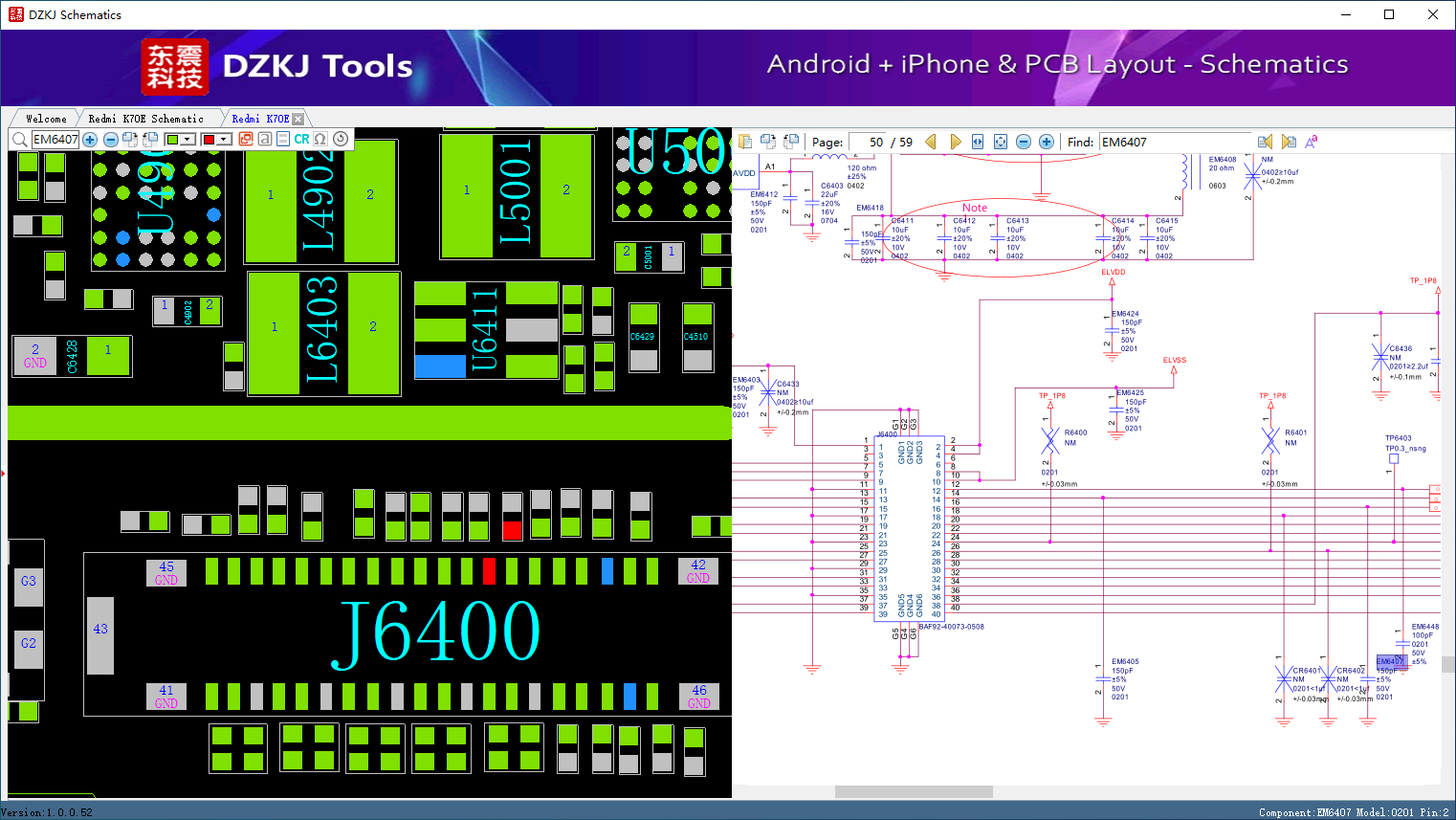Click the red color swatch
Viewport: 1456px width, 820px height.
209,140
